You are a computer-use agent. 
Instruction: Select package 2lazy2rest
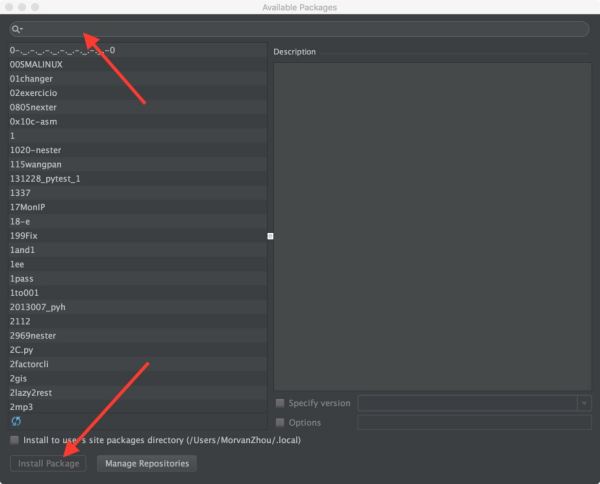point(138,393)
